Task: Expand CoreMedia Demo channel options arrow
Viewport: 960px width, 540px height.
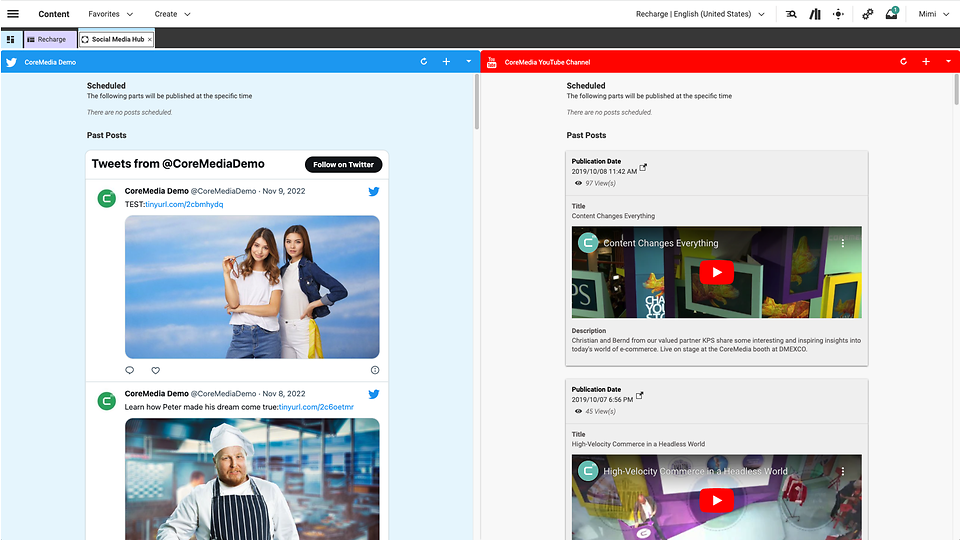Action: click(x=468, y=61)
